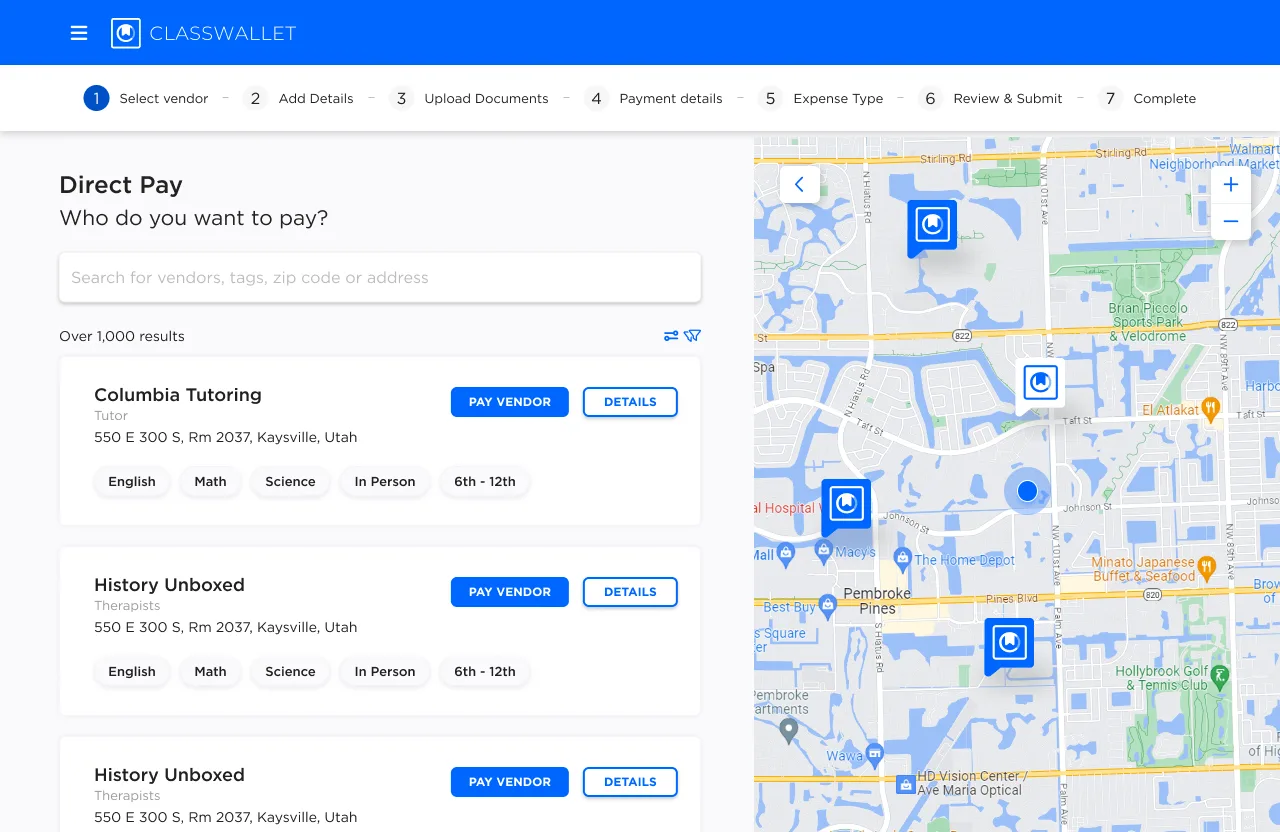
Task: Go to step 6 Review & Submit
Action: (990, 98)
